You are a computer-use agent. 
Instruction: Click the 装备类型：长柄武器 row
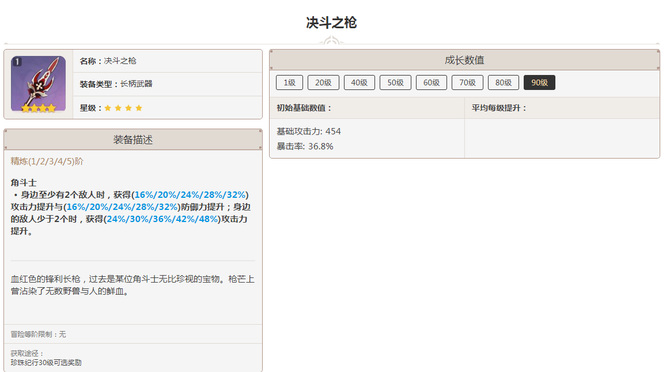click(167, 84)
